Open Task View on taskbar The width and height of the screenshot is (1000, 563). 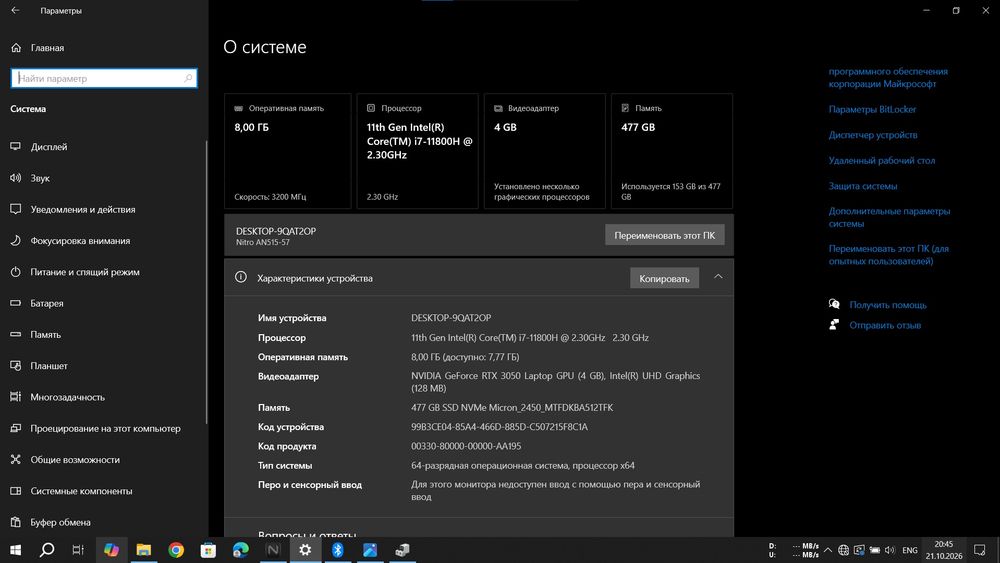pyautogui.click(x=78, y=550)
